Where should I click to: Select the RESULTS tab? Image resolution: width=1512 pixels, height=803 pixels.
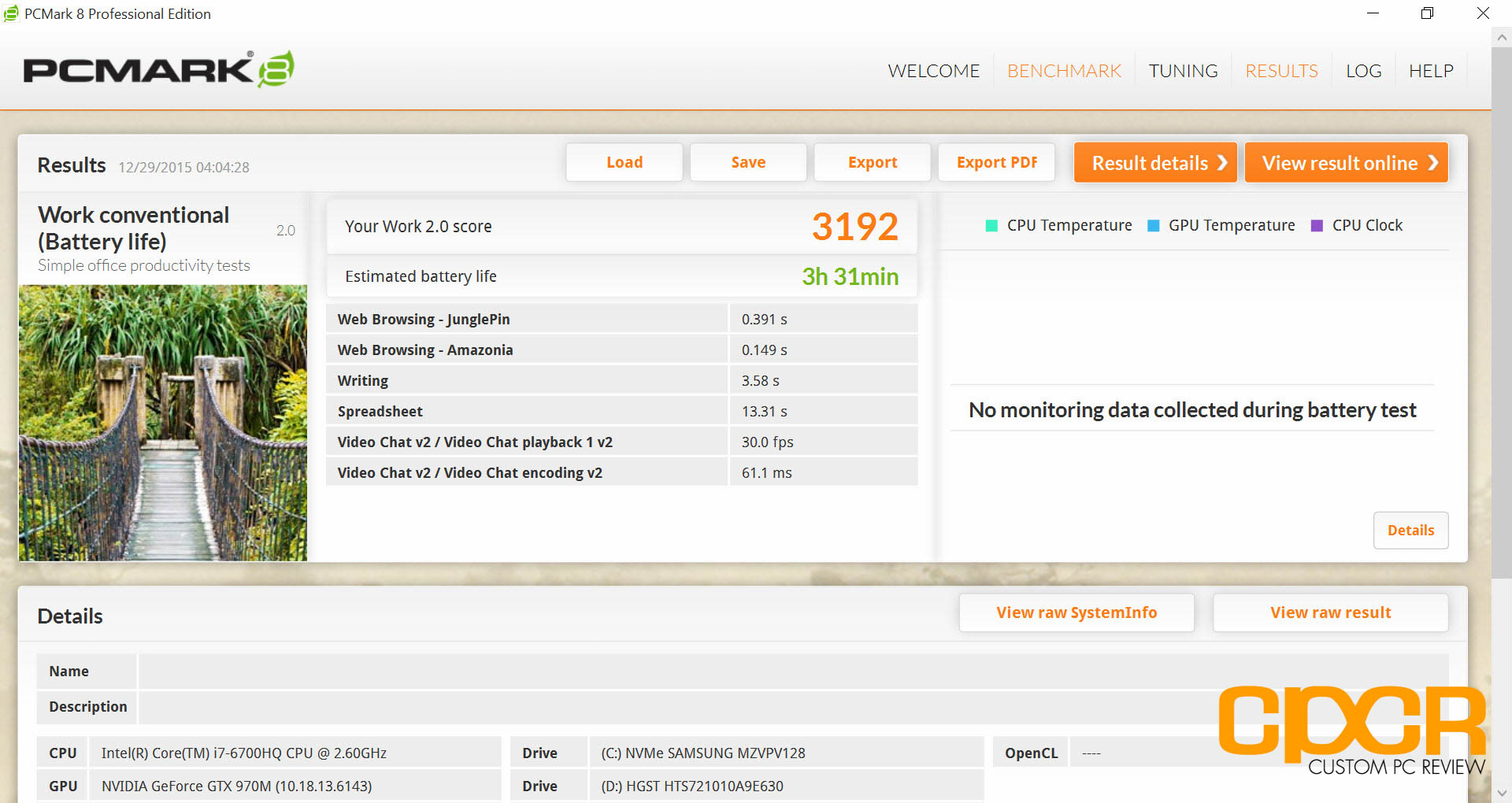pos(1281,71)
